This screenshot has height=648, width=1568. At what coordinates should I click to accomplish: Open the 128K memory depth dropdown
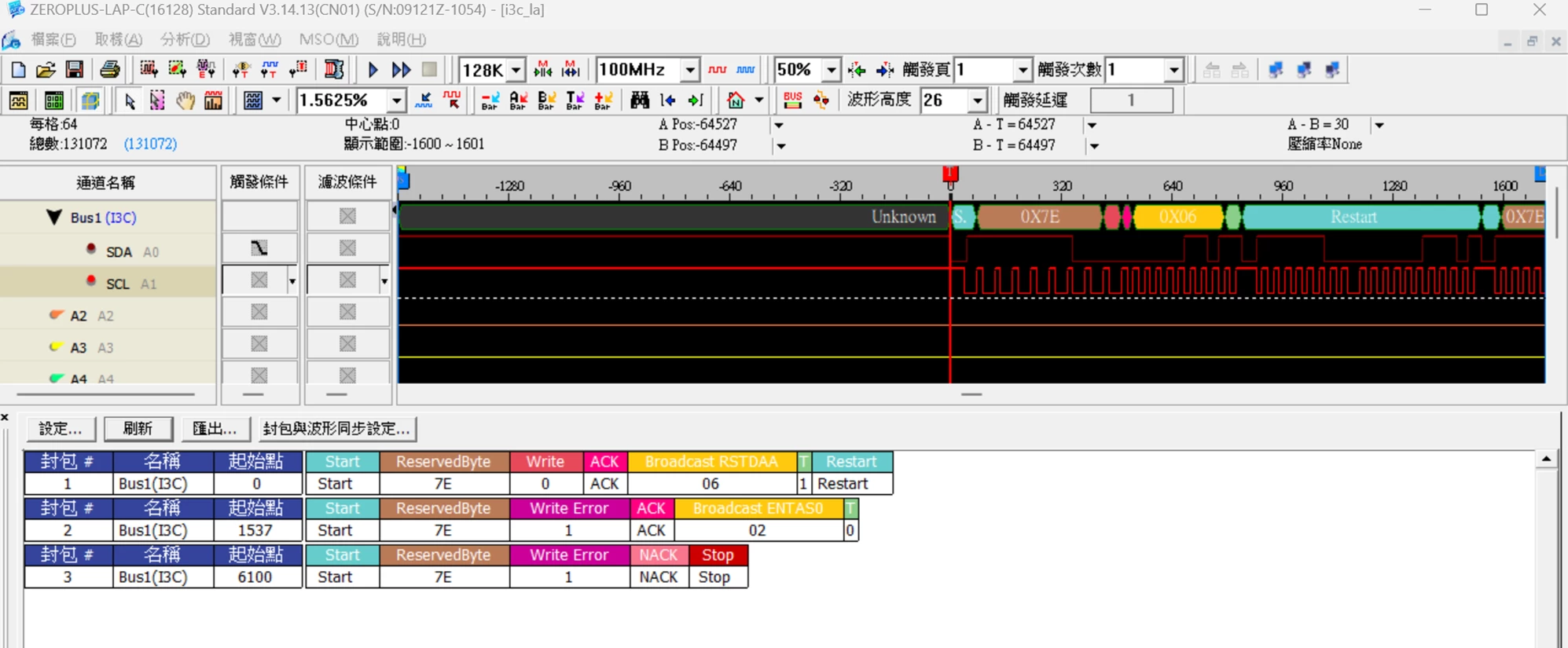(516, 70)
